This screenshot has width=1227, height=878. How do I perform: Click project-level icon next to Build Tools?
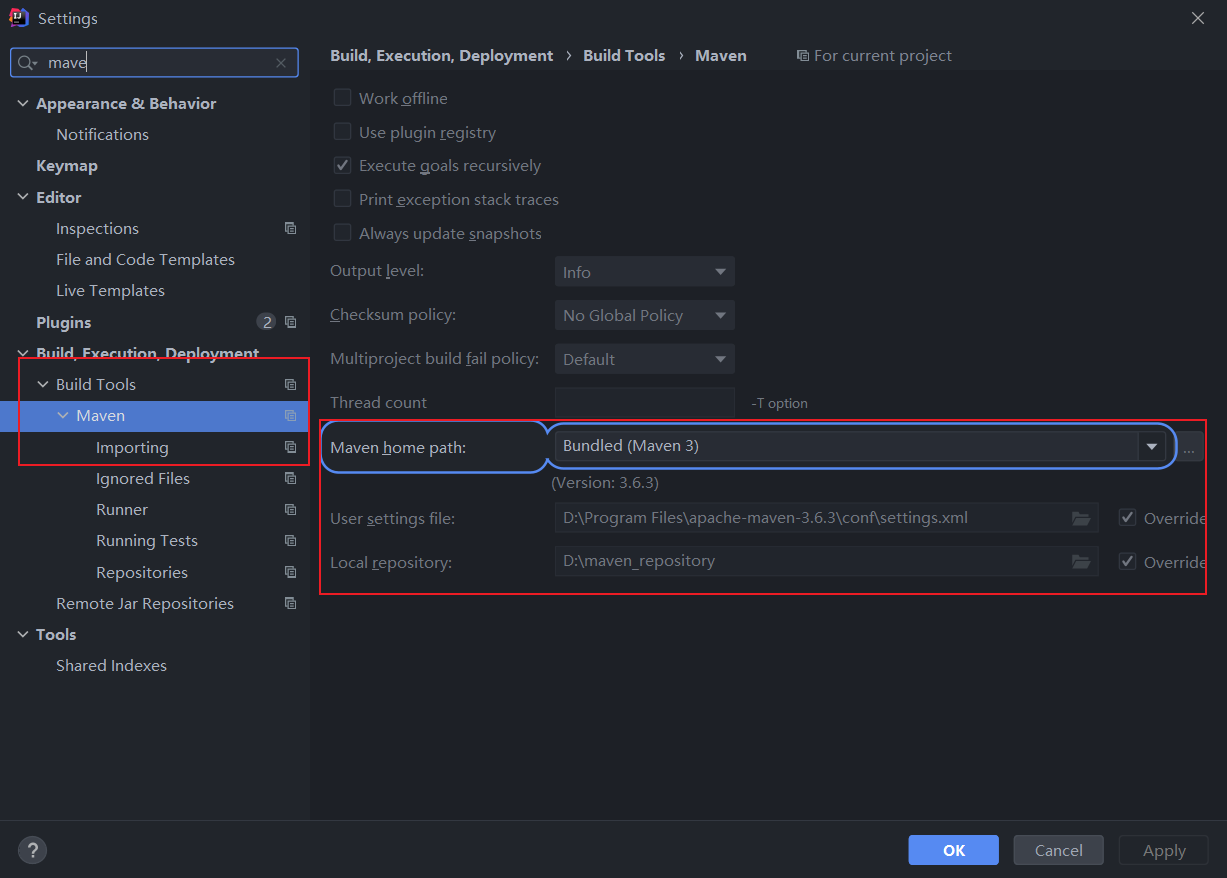click(x=290, y=384)
